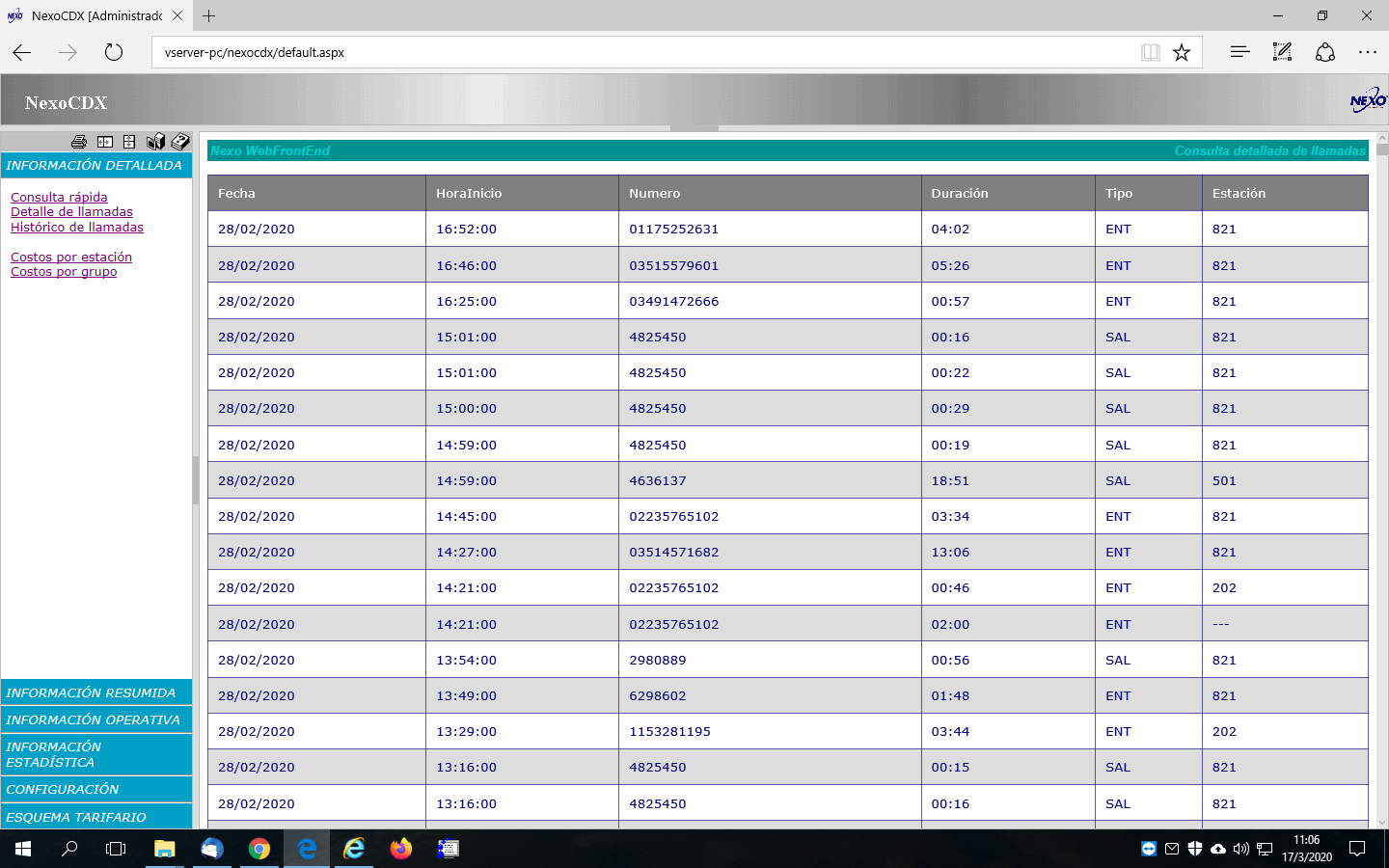Click number 03514571682 in the table
The width and height of the screenshot is (1389, 868).
click(x=674, y=552)
